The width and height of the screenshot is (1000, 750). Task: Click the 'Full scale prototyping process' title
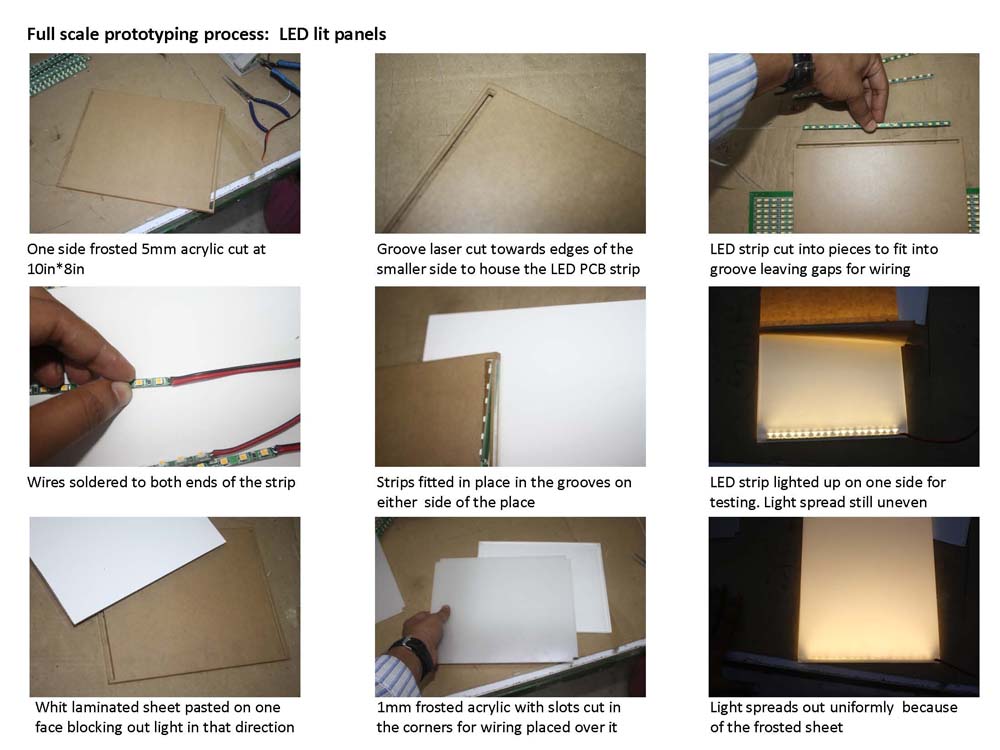pyautogui.click(x=148, y=34)
